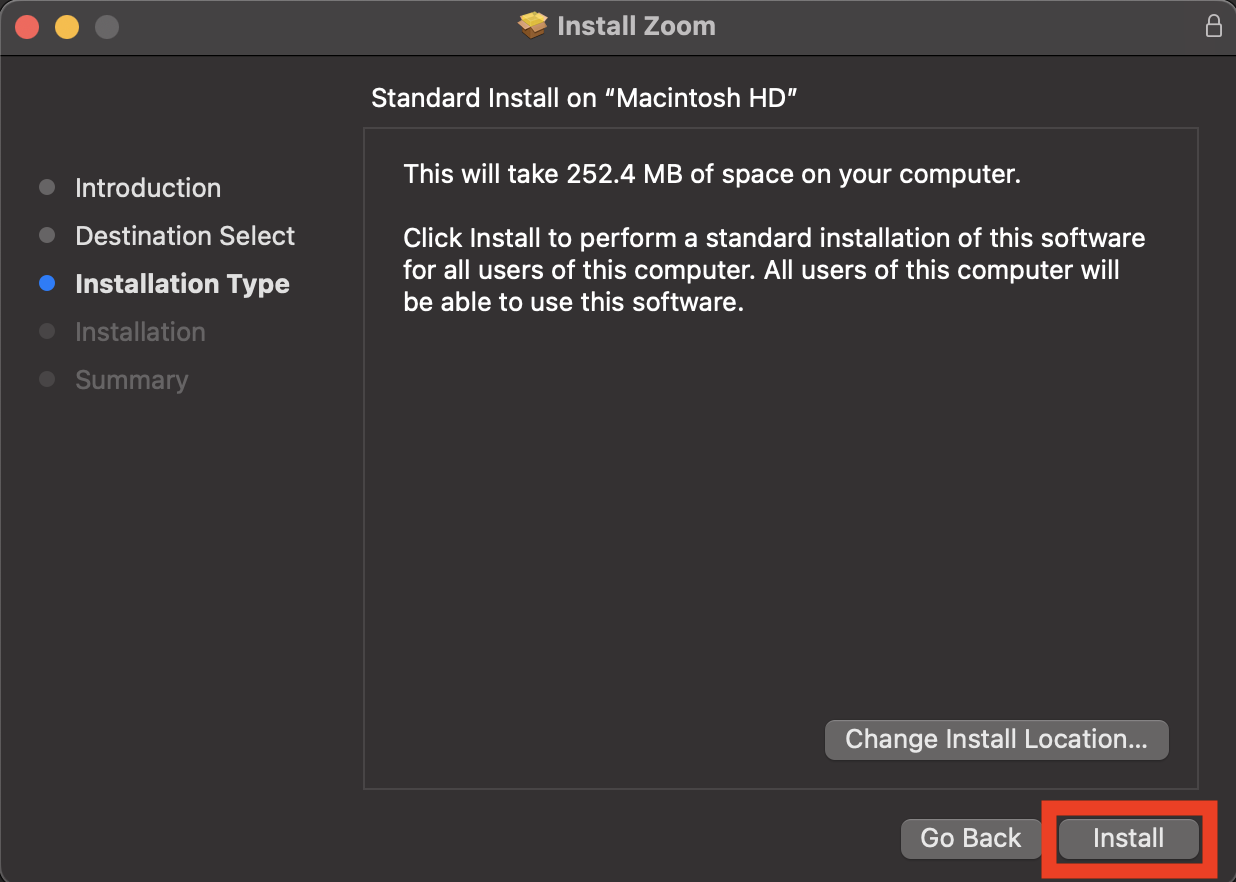Click the Standard Install on Macintosh HD heading
The width and height of the screenshot is (1236, 882).
point(584,98)
